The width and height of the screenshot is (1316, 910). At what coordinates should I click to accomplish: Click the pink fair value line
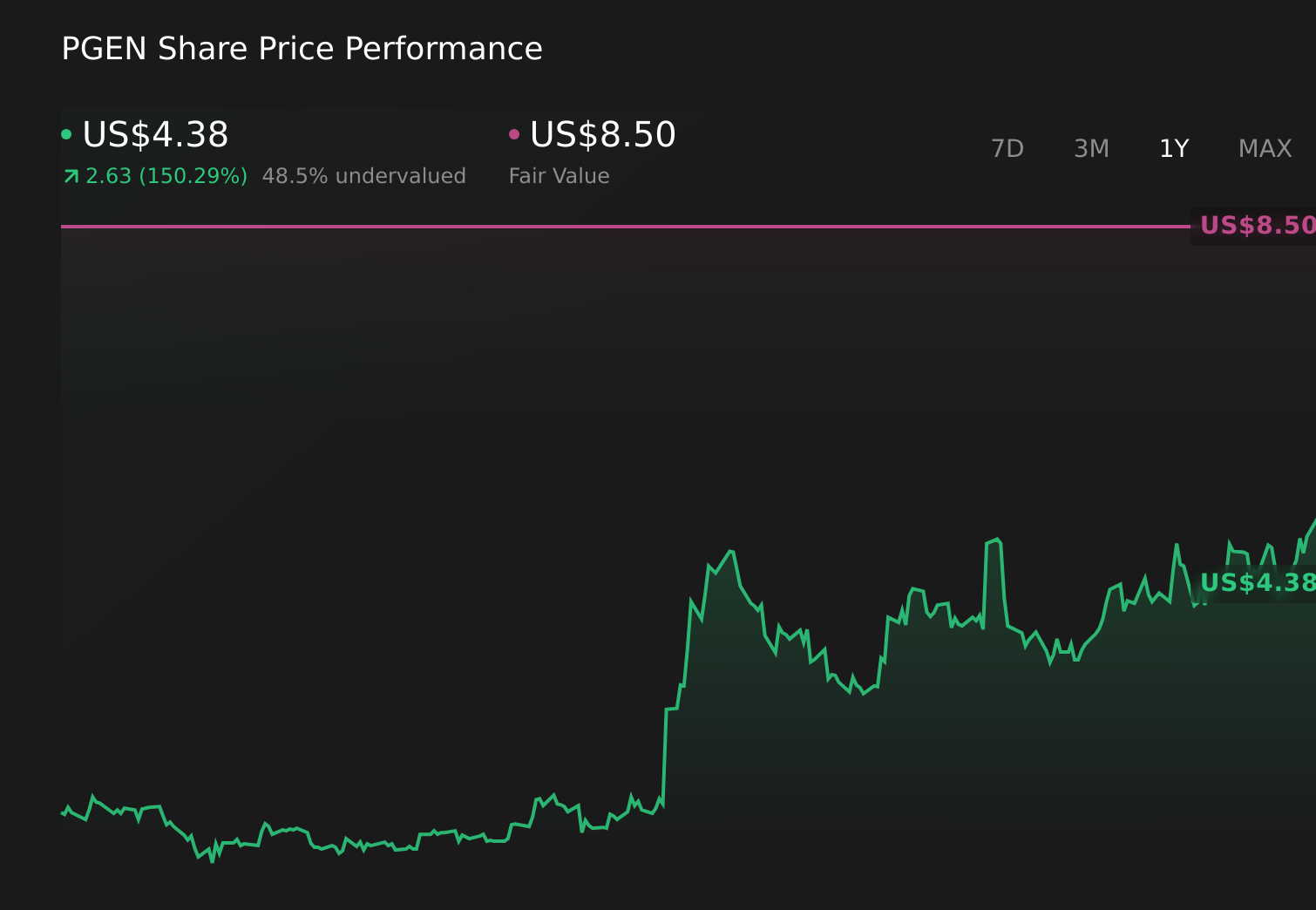610,227
